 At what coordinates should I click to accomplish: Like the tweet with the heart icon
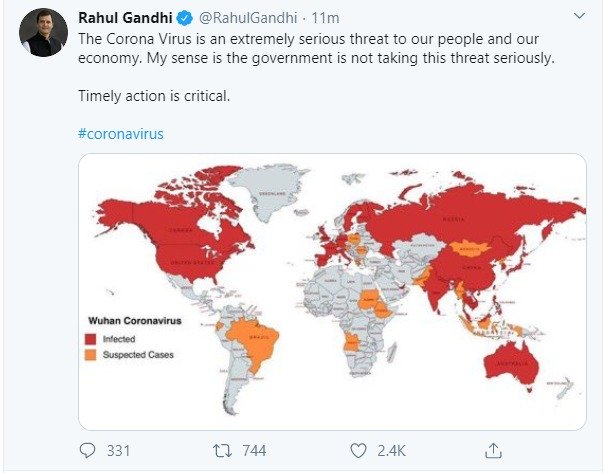[x=360, y=450]
